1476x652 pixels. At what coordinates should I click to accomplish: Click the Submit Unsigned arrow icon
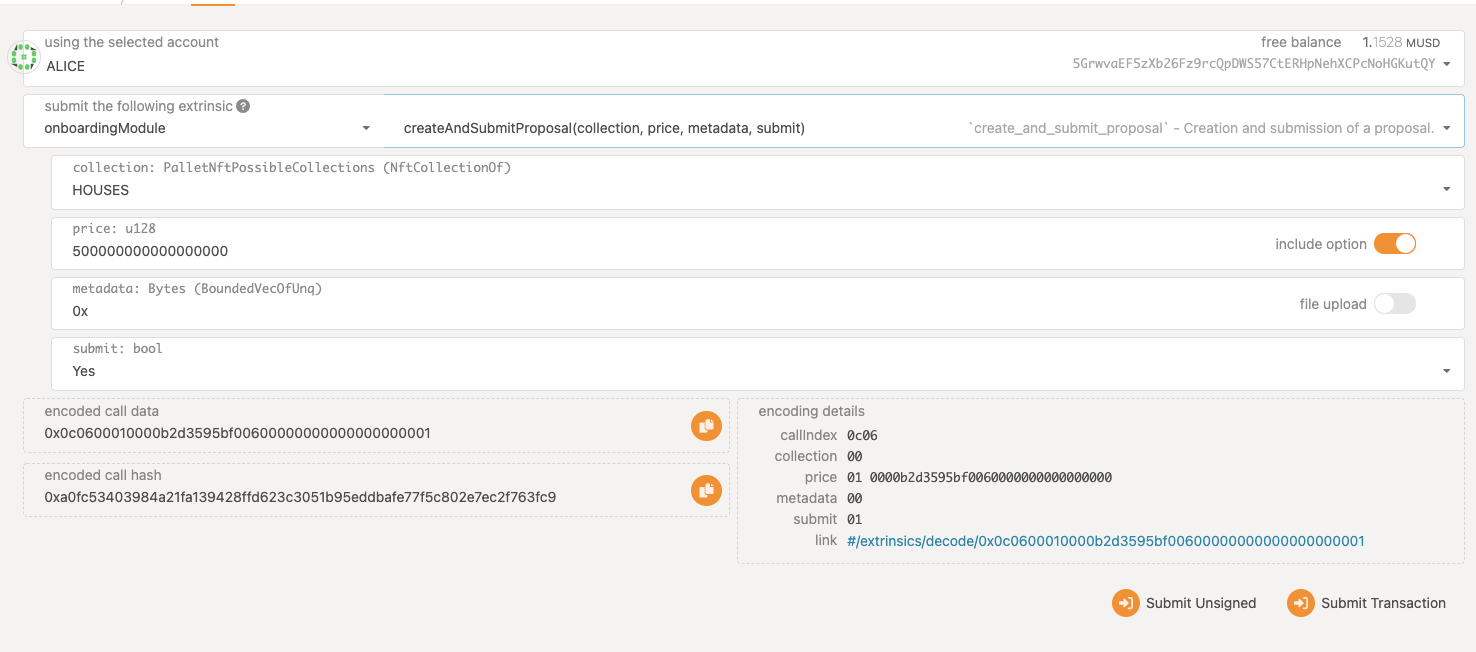(x=1125, y=603)
